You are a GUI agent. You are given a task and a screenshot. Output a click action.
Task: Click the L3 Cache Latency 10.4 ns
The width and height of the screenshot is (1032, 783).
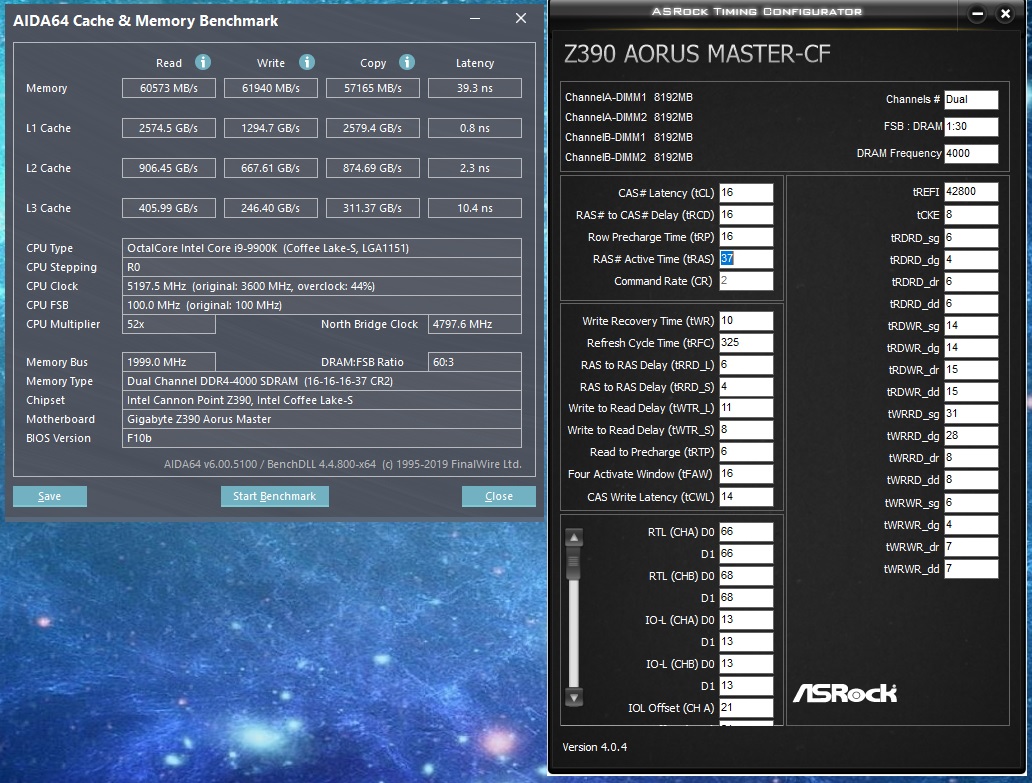[475, 208]
